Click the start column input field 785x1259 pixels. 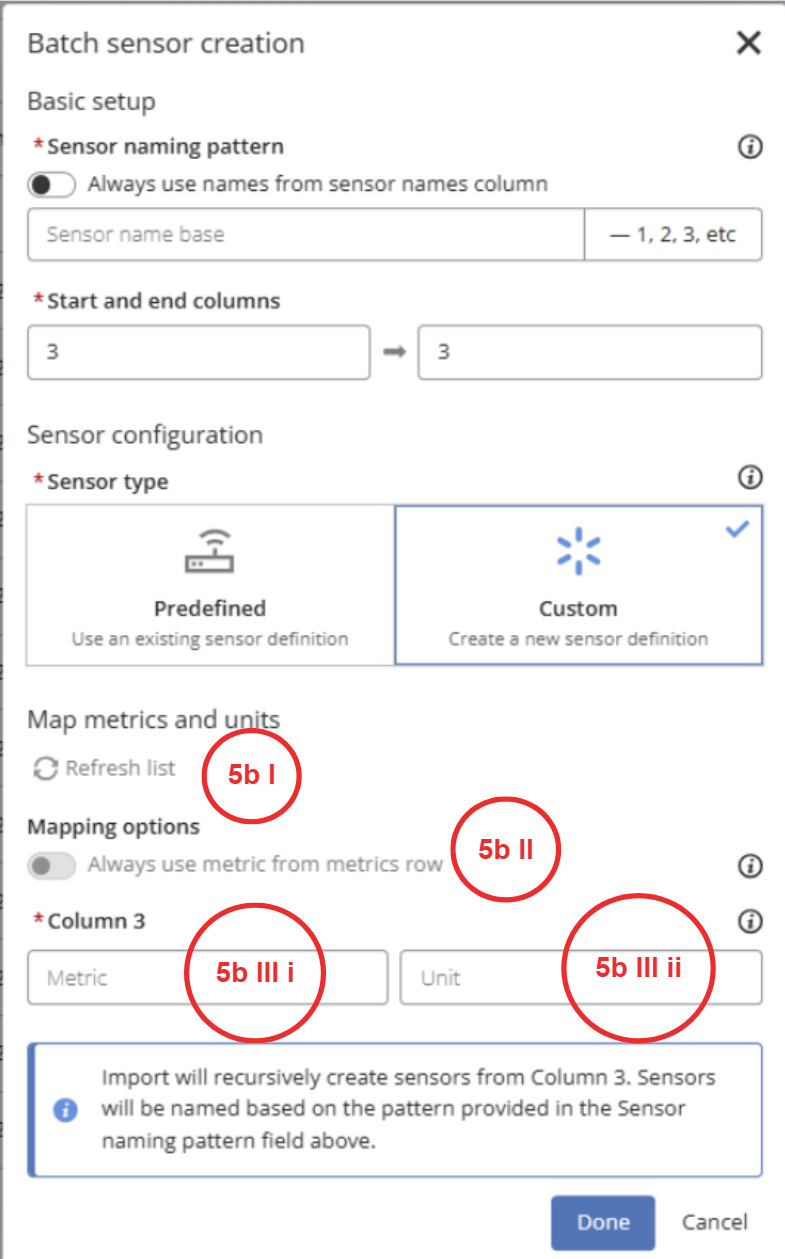point(198,353)
